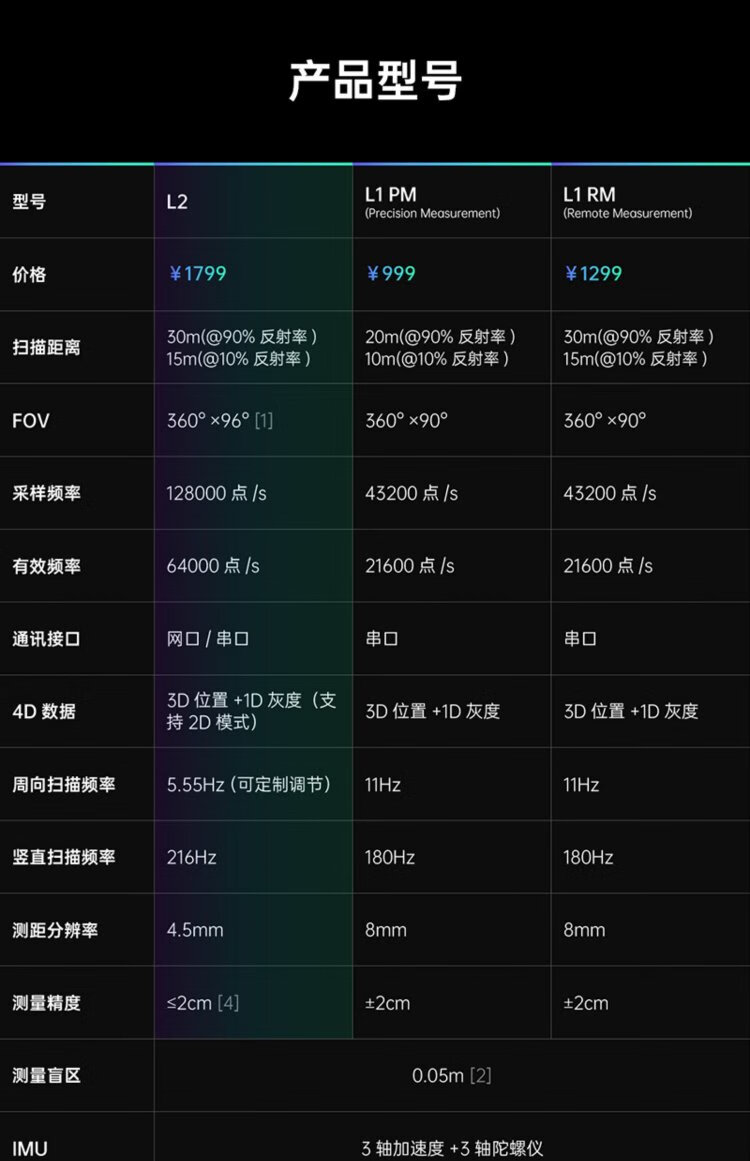Click the 216Hz vertical scan value
This screenshot has width=750, height=1161.
click(191, 857)
